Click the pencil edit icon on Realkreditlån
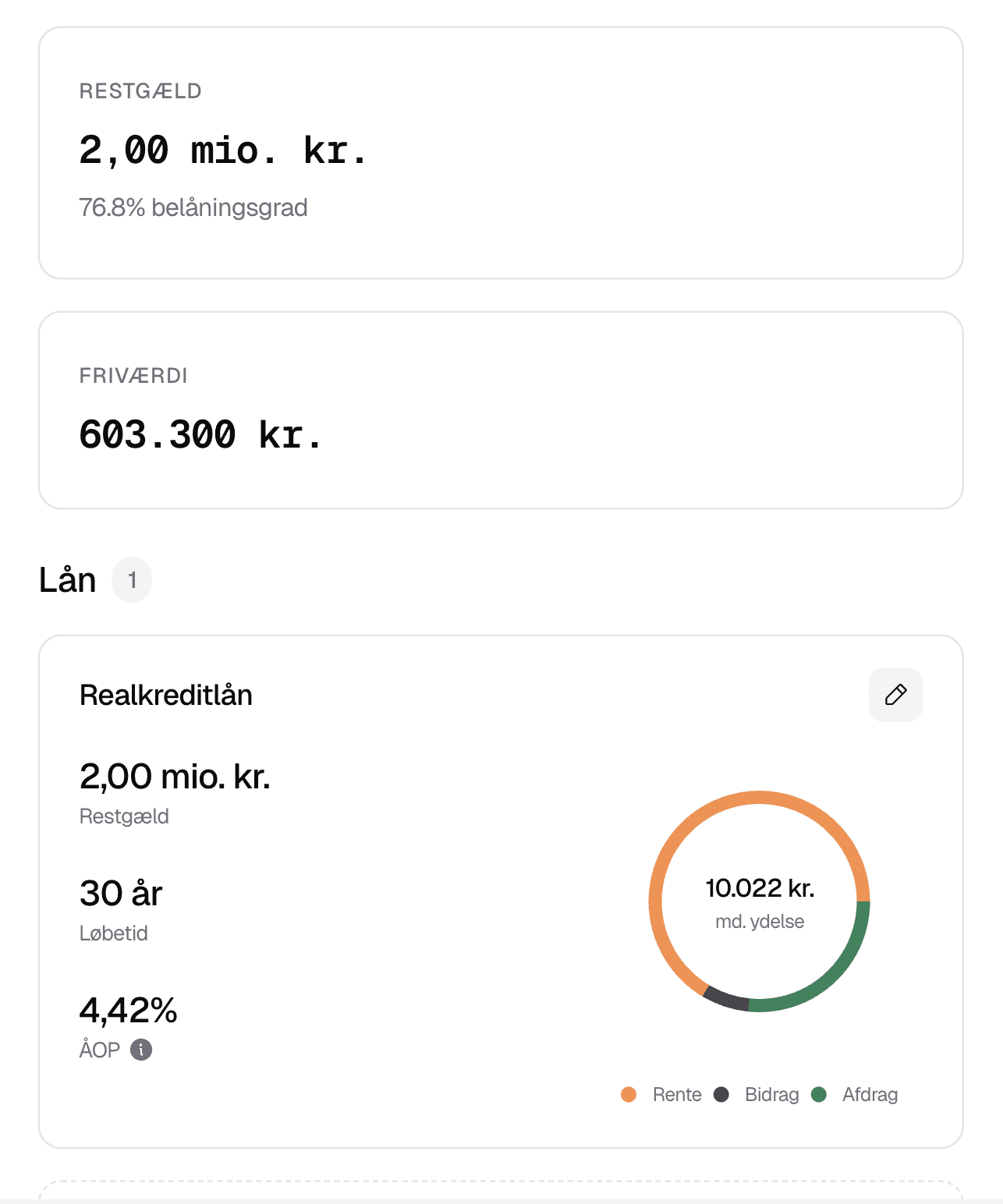The image size is (1003, 1204). (895, 694)
